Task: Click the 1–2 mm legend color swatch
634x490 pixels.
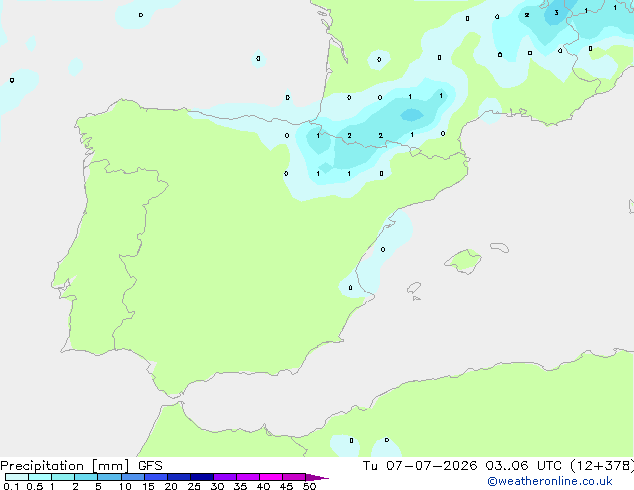Action: click(x=63, y=477)
